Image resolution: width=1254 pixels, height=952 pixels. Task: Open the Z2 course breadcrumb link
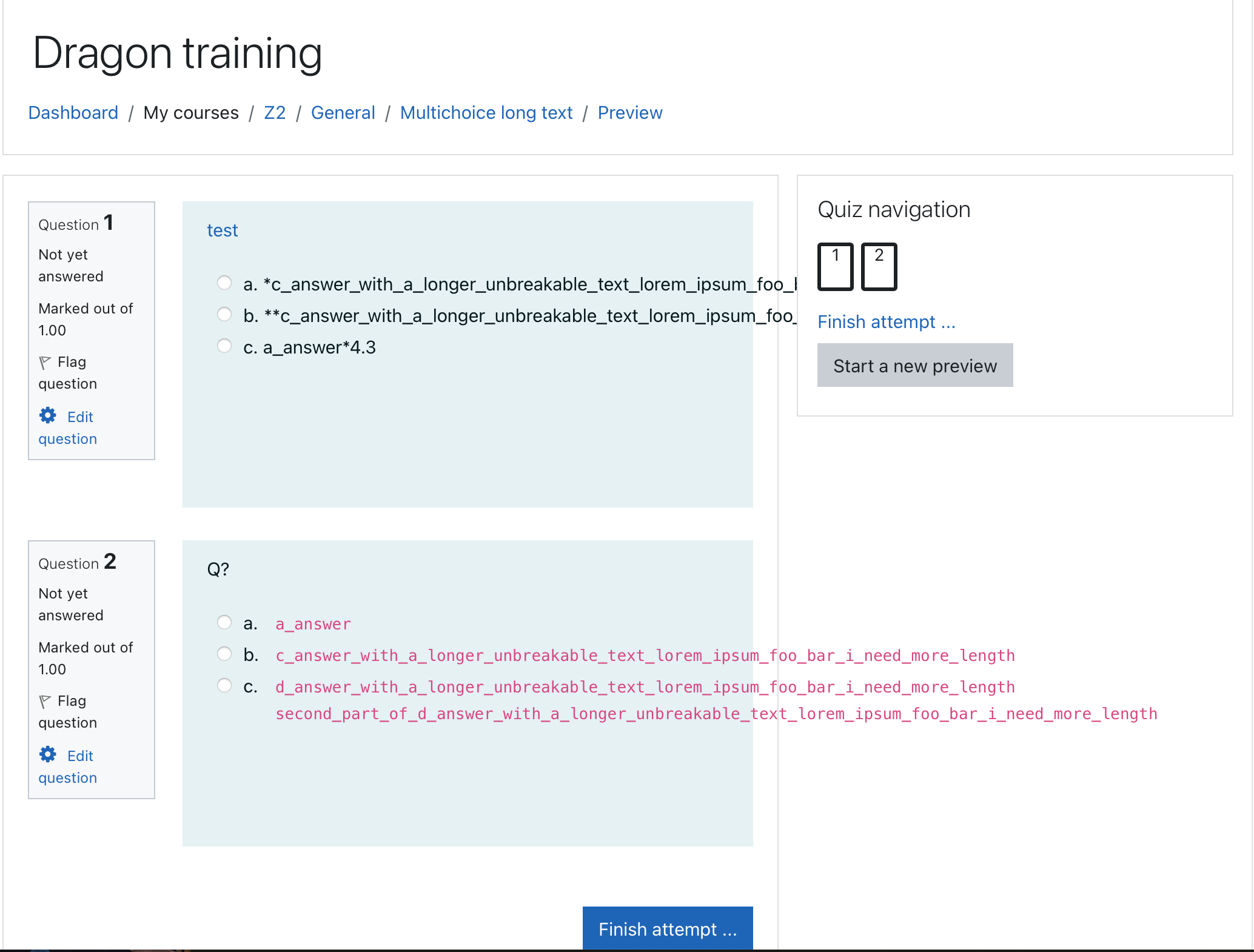(x=275, y=113)
